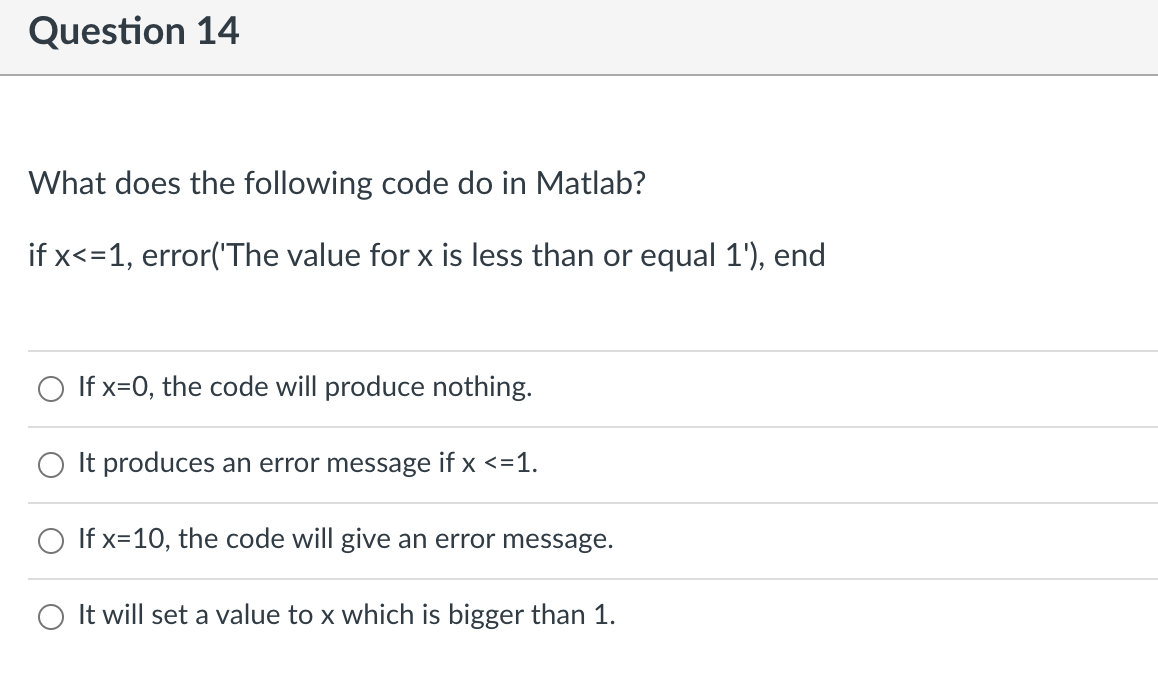1158x674 pixels.
Task: Click 'x=10,' in the third answer option
Action: 136,539
